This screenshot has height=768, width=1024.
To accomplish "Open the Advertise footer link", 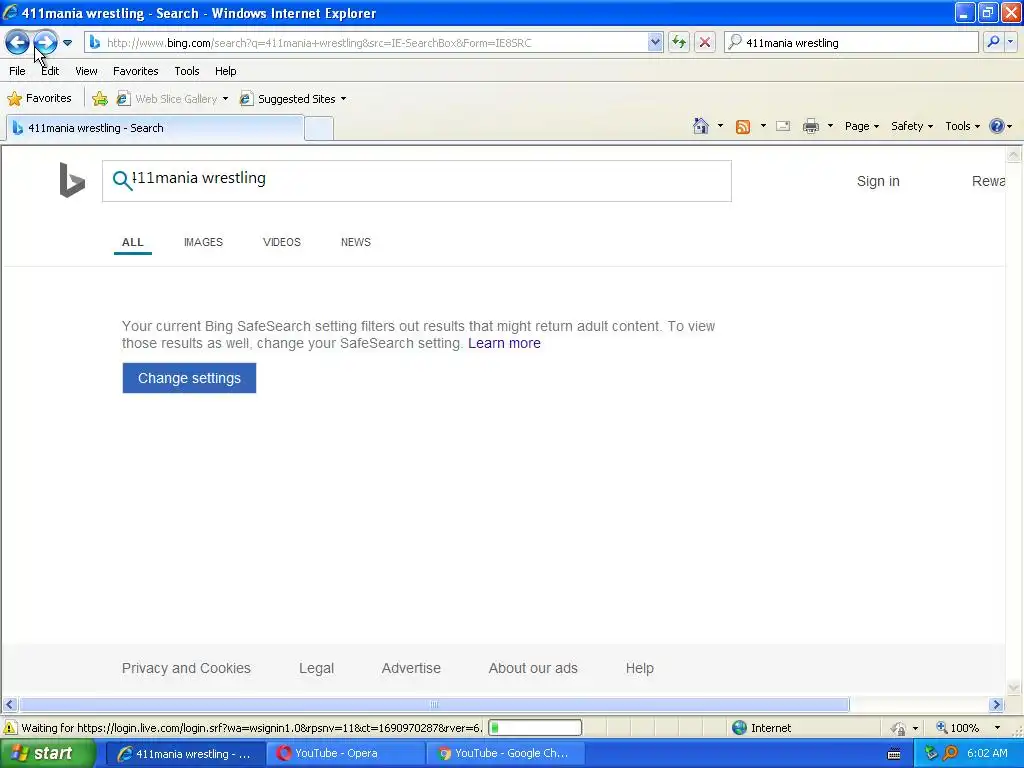I will (x=411, y=668).
